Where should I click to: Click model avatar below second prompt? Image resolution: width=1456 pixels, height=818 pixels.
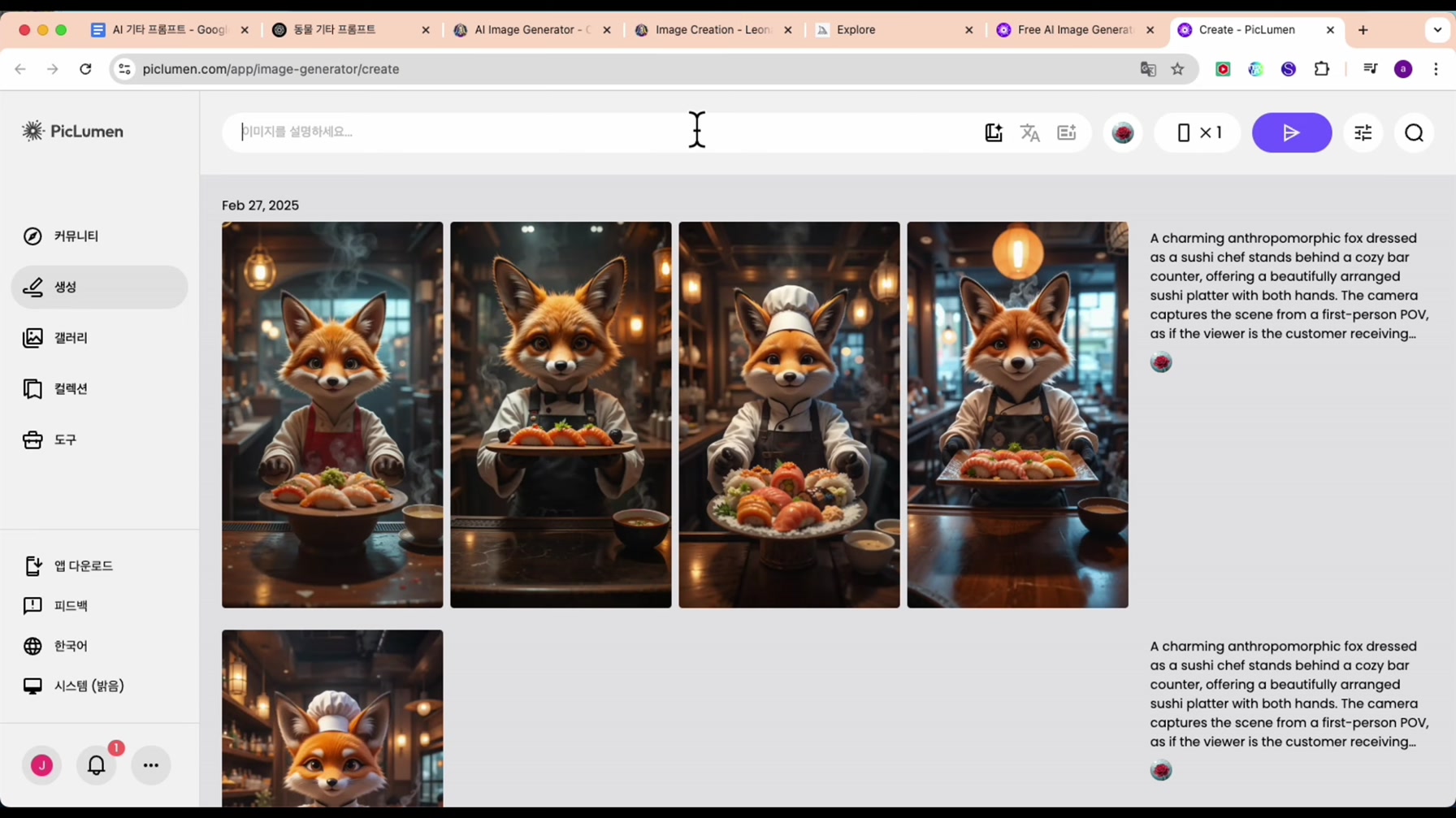1161,770
